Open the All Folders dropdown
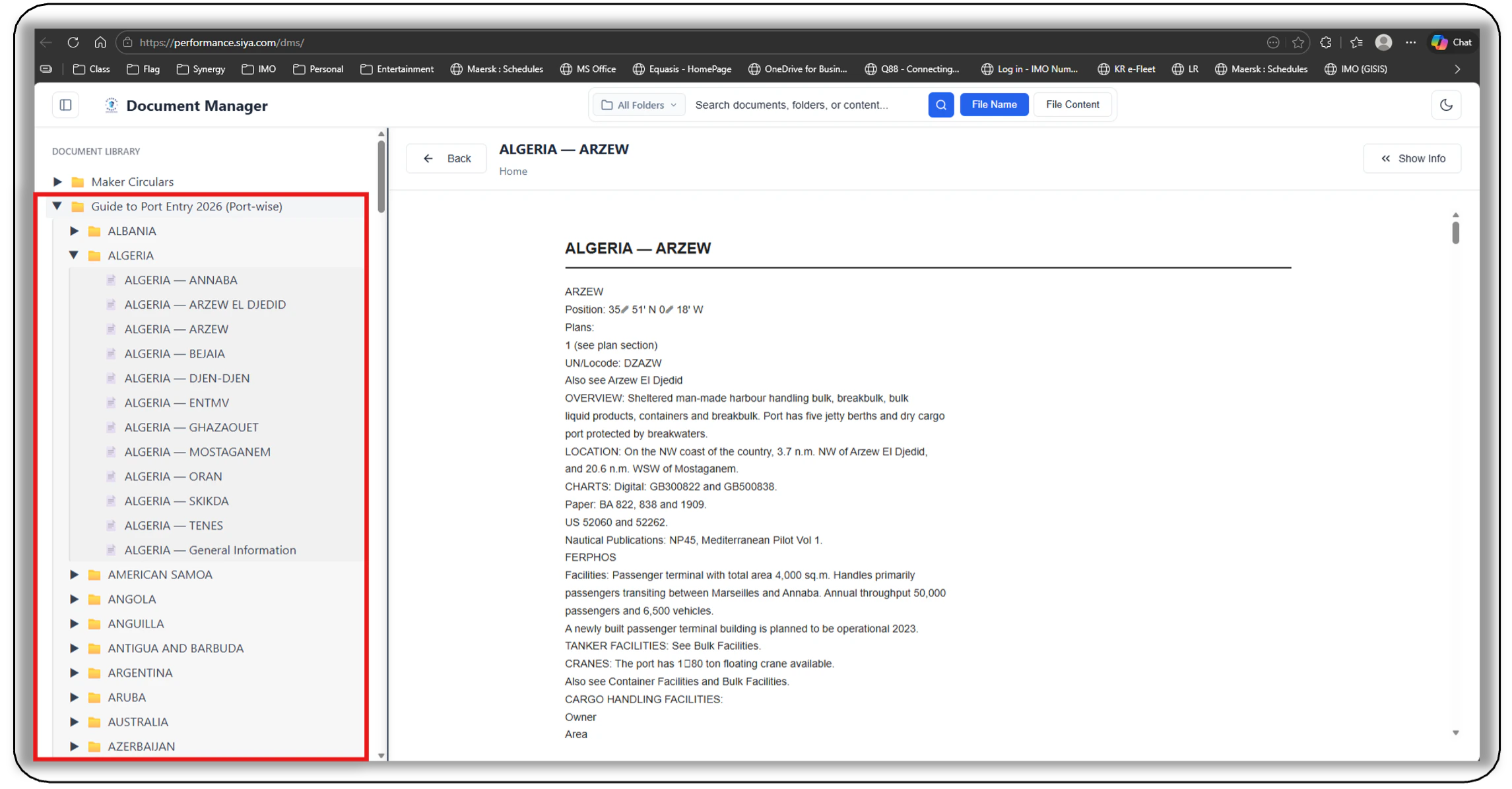Image resolution: width=1512 pixels, height=789 pixels. [x=639, y=105]
